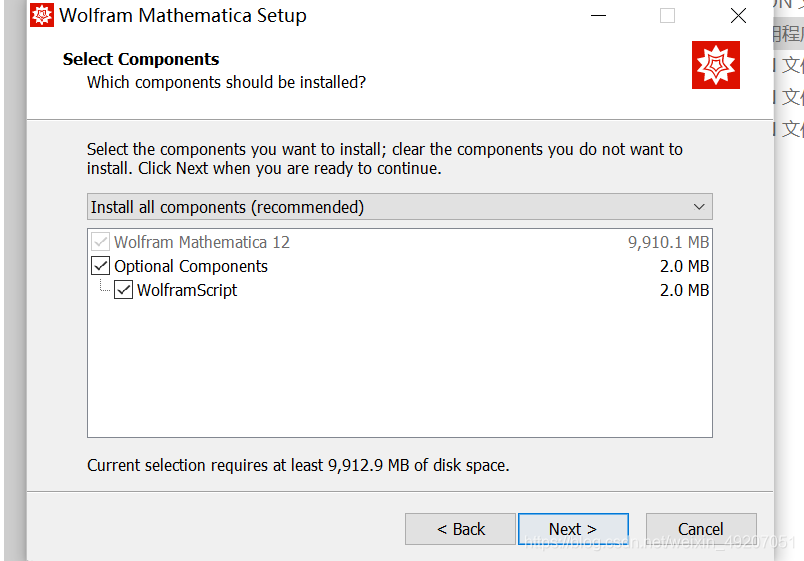Minimize the Setup window

click(x=598, y=16)
